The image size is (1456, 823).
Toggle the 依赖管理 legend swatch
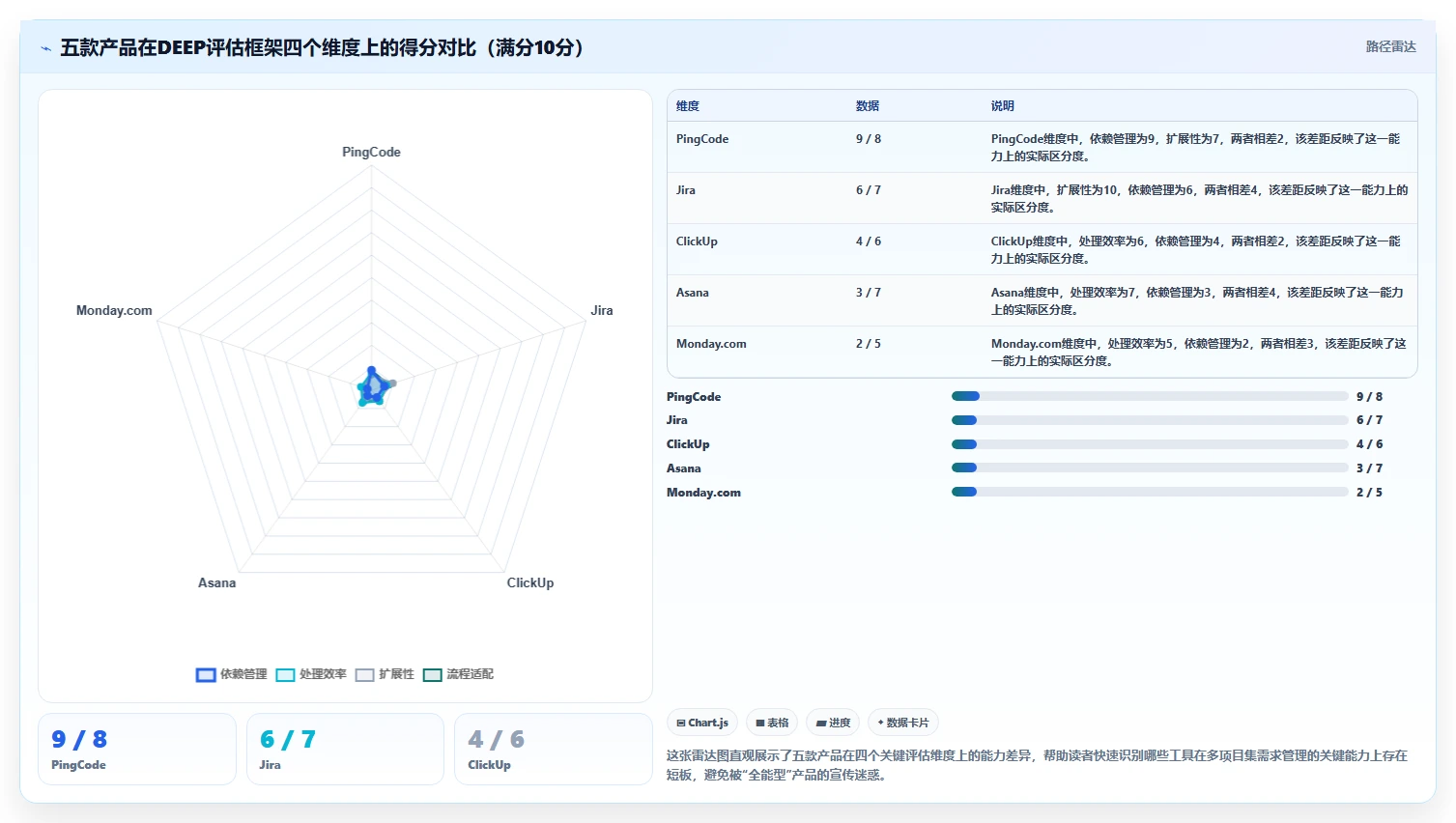[206, 675]
